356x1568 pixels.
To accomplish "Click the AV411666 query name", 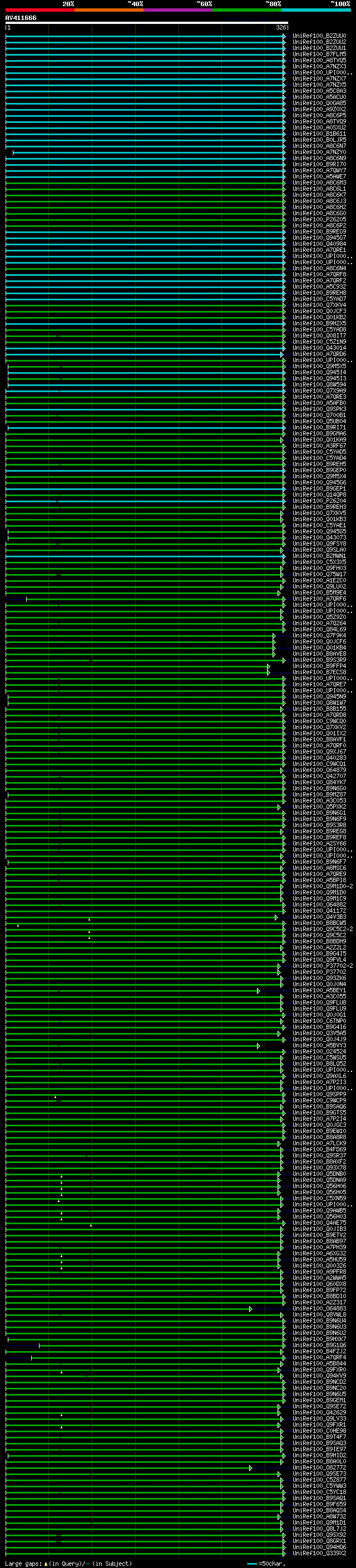I will click(21, 18).
